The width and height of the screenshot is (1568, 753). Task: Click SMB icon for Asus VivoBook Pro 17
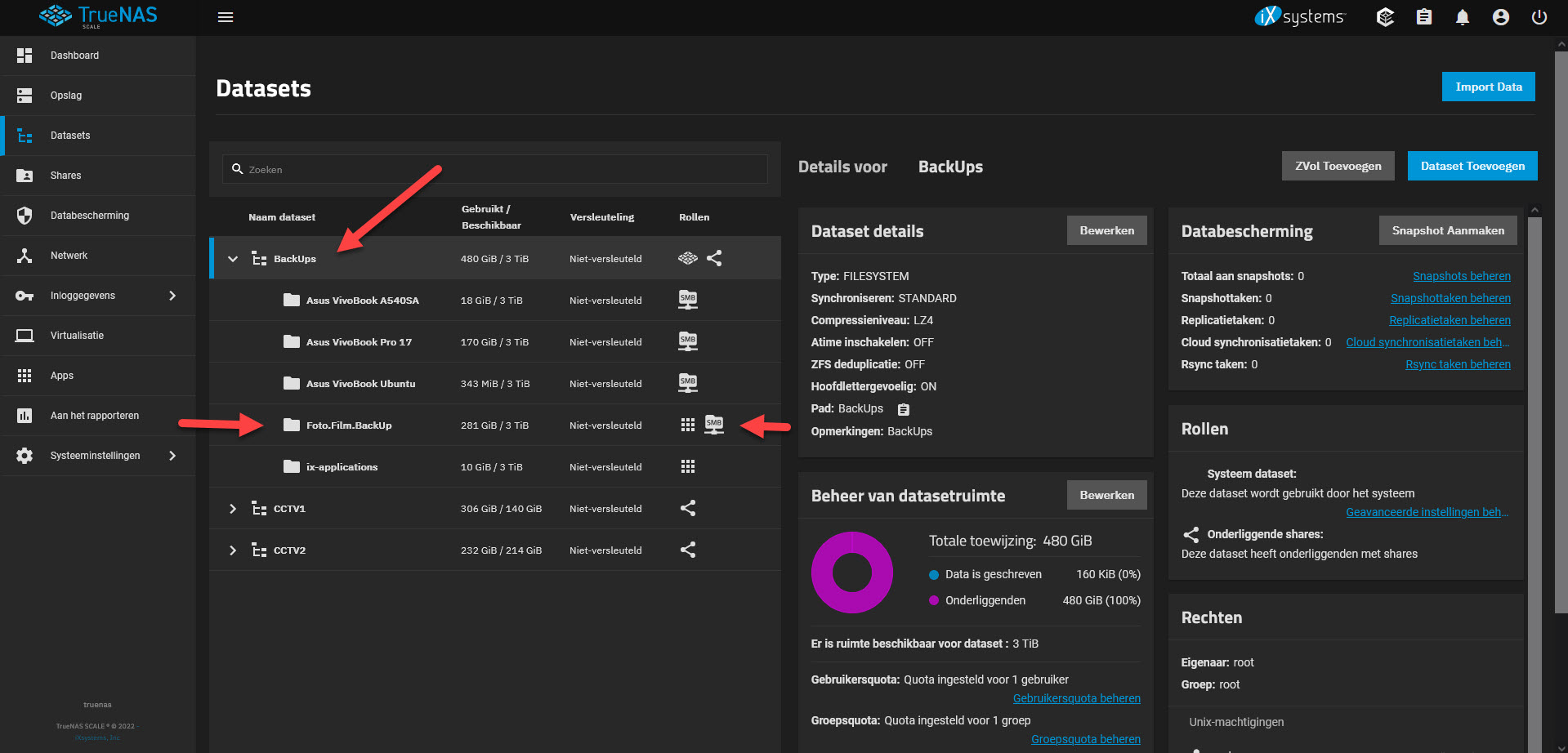point(688,341)
